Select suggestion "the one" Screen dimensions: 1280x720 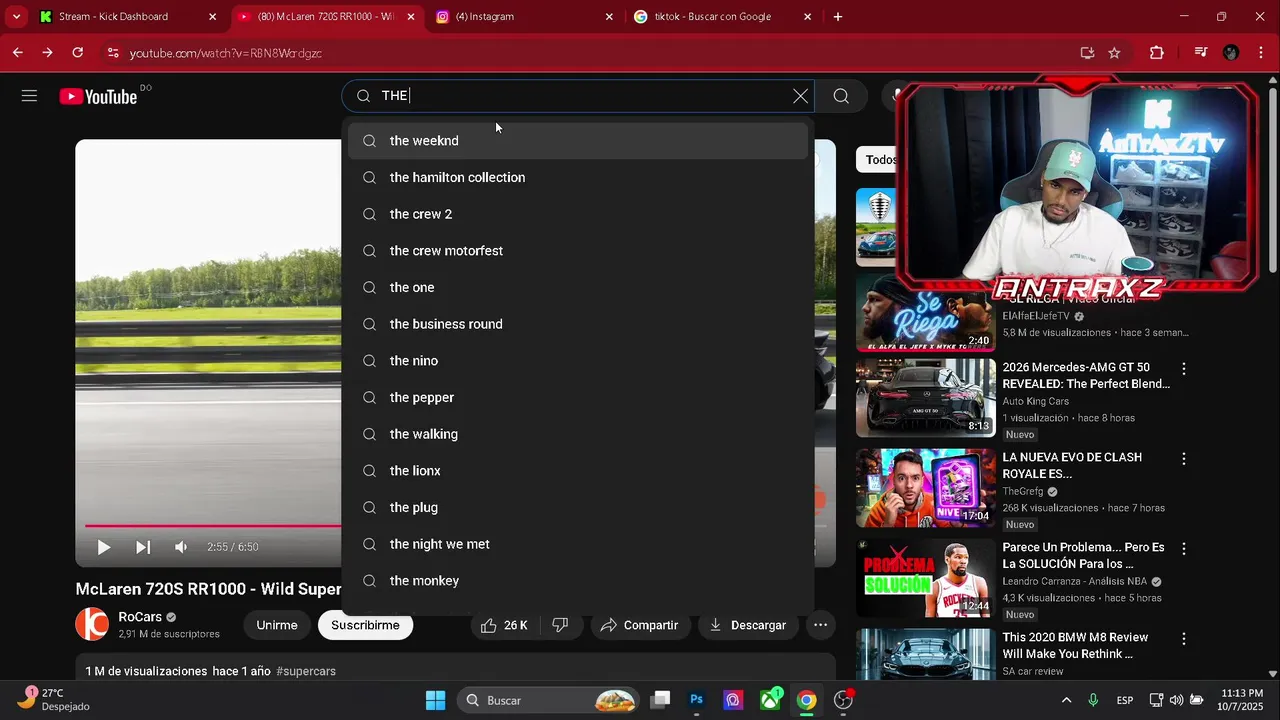578,287
